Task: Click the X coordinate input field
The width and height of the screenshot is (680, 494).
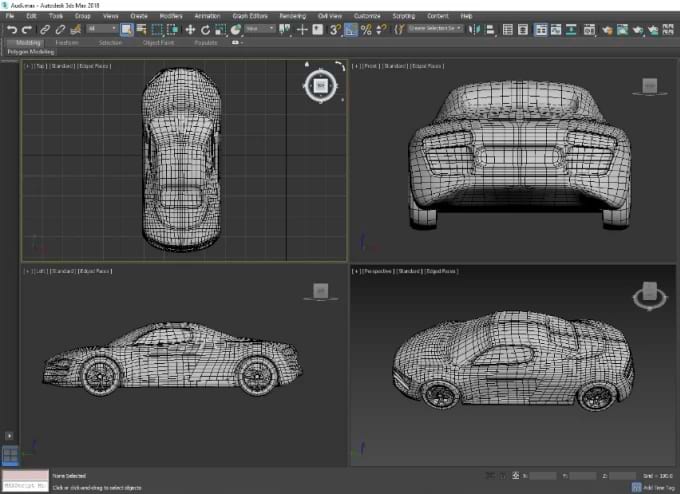Action: pyautogui.click(x=543, y=476)
